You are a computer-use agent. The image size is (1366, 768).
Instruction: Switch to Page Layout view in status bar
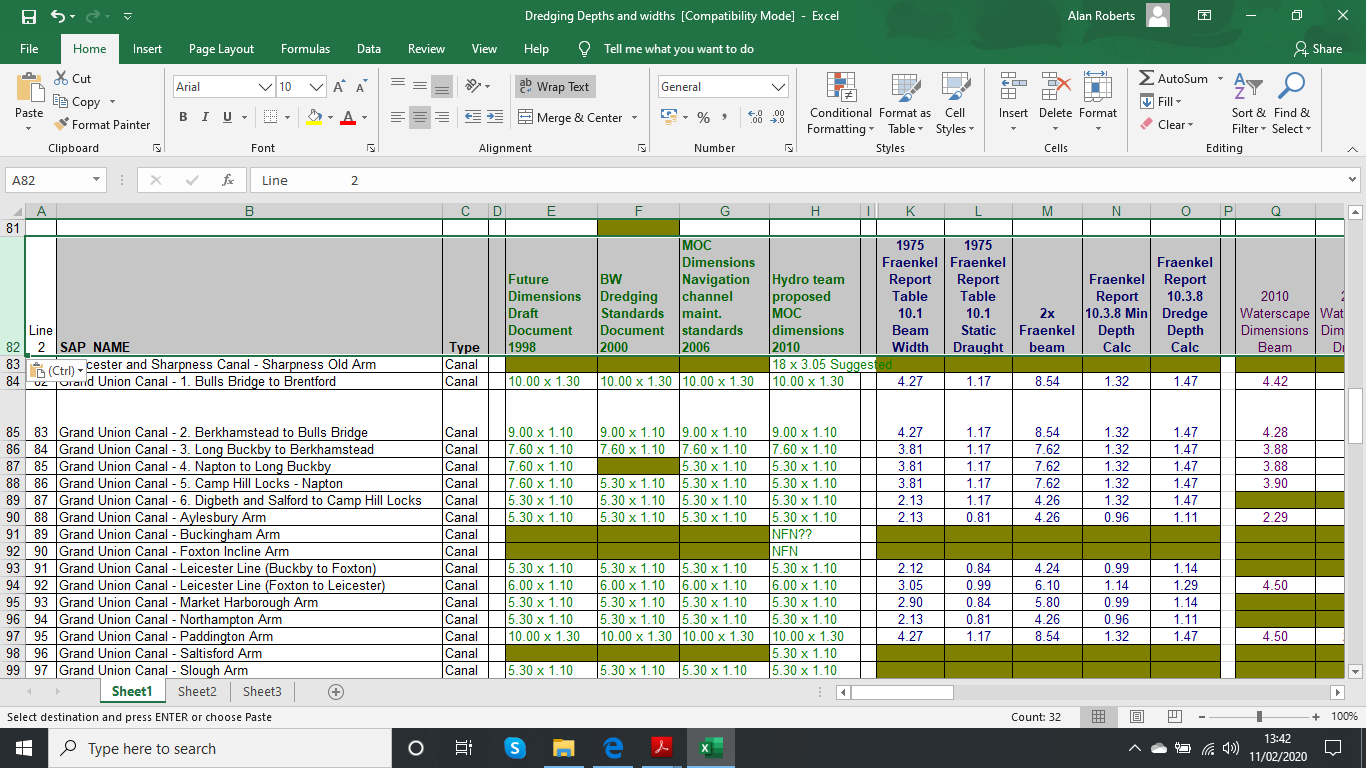point(1136,717)
